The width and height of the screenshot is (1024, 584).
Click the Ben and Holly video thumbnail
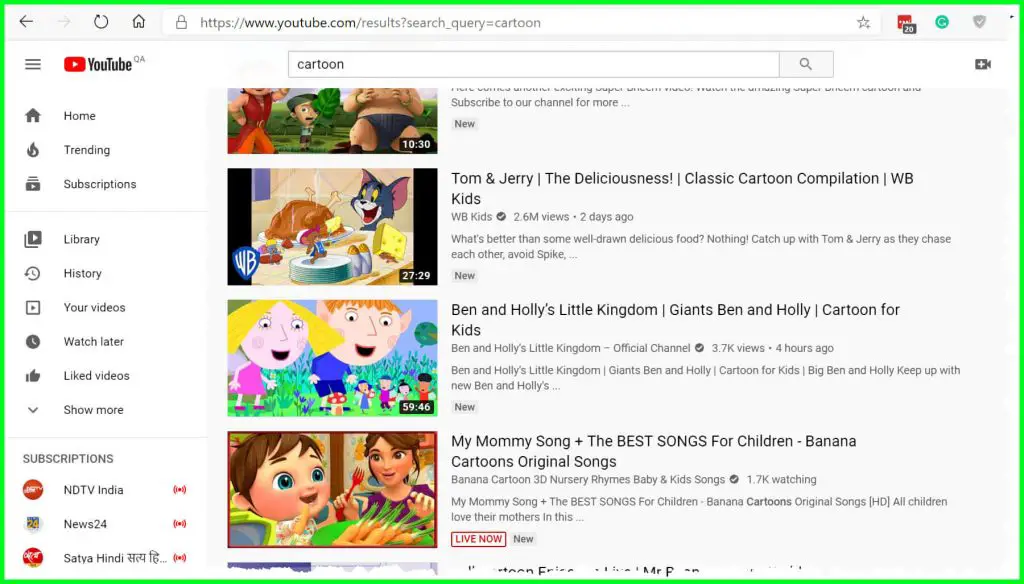pos(332,358)
